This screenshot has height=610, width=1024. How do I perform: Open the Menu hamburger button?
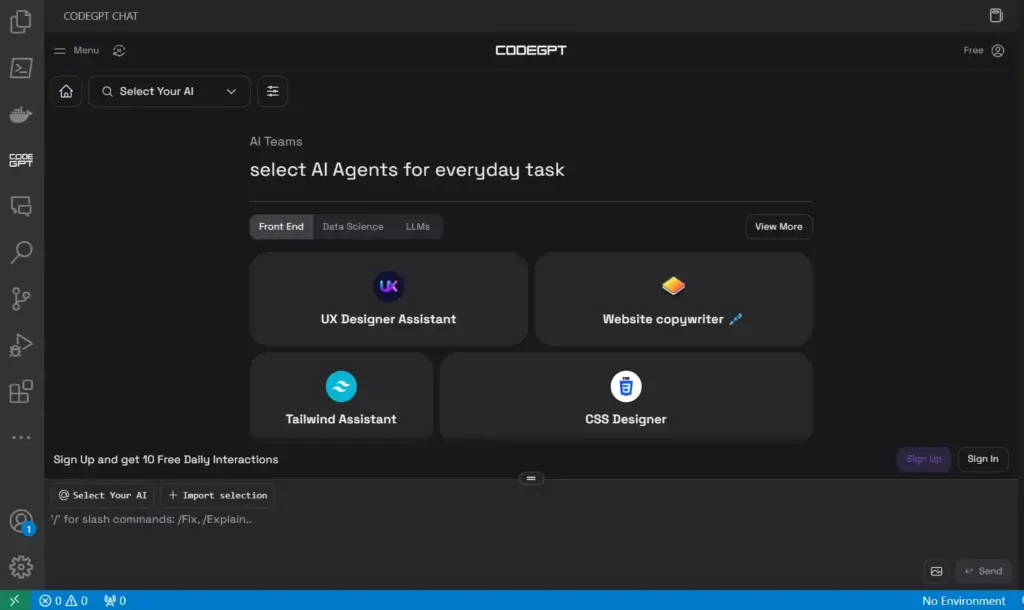click(x=76, y=50)
